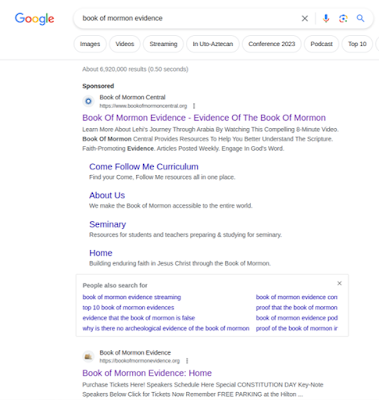Click the Book of Mormon Evidence: Home result
Viewport: 379px width, 400px height.
pyautogui.click(x=147, y=373)
